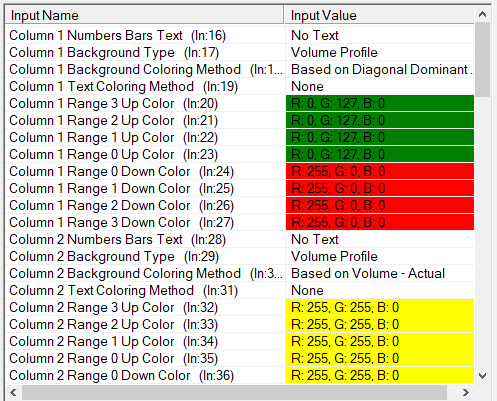The height and width of the screenshot is (401, 497).
Task: Click 'Column 1 Range 2 Up Color (In:21)' name
Action: coord(113,120)
